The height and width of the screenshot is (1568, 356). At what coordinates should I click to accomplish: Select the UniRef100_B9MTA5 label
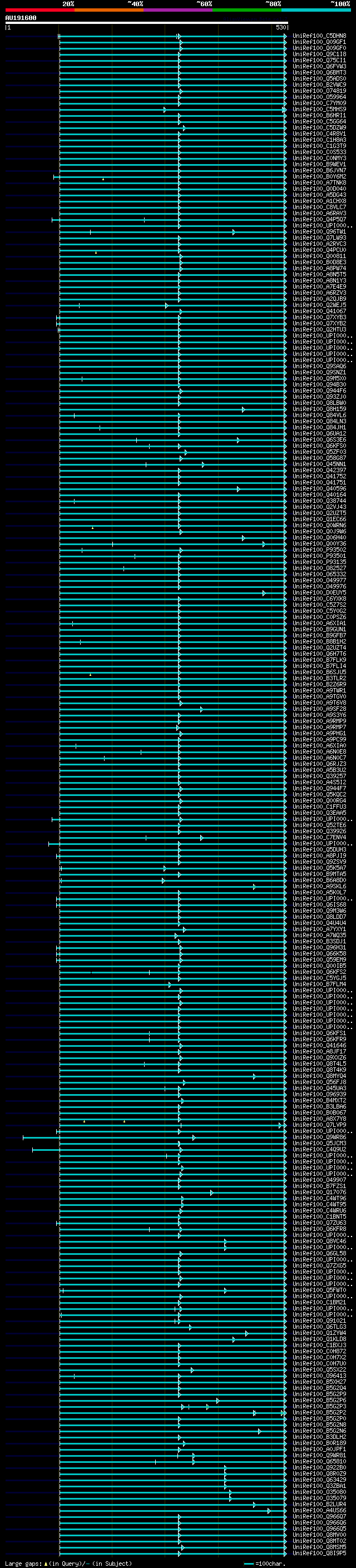[x=319, y=874]
